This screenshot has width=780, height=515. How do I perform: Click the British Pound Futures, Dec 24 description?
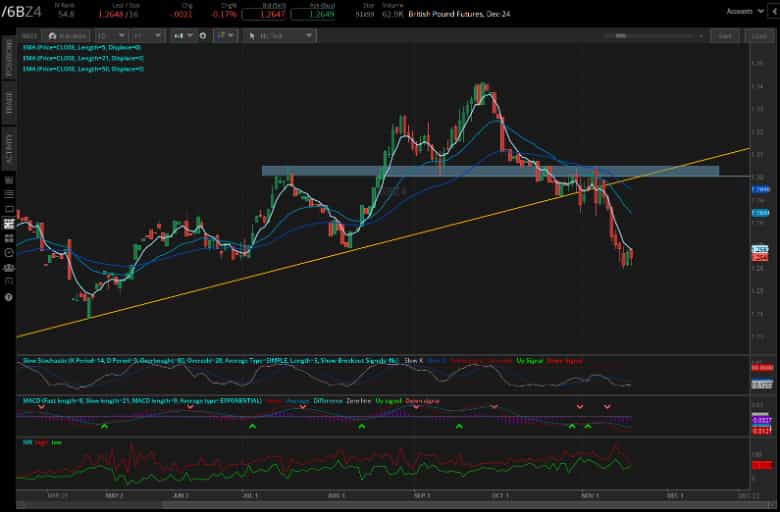459,14
